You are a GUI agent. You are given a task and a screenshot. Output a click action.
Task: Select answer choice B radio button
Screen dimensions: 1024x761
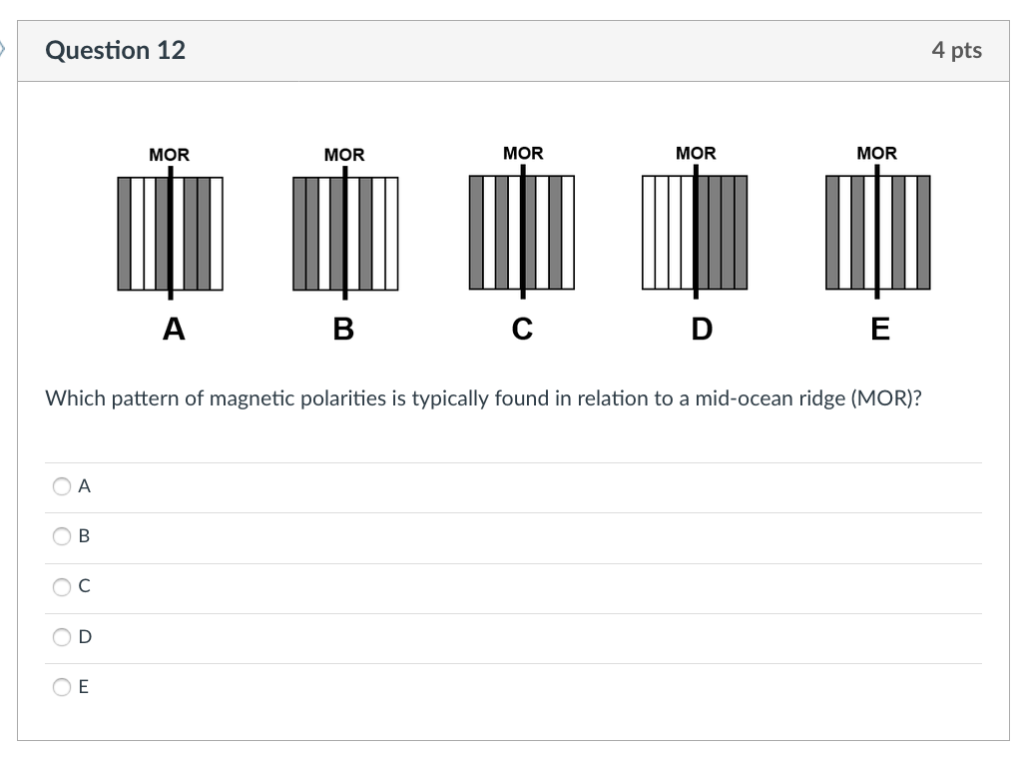(61, 536)
